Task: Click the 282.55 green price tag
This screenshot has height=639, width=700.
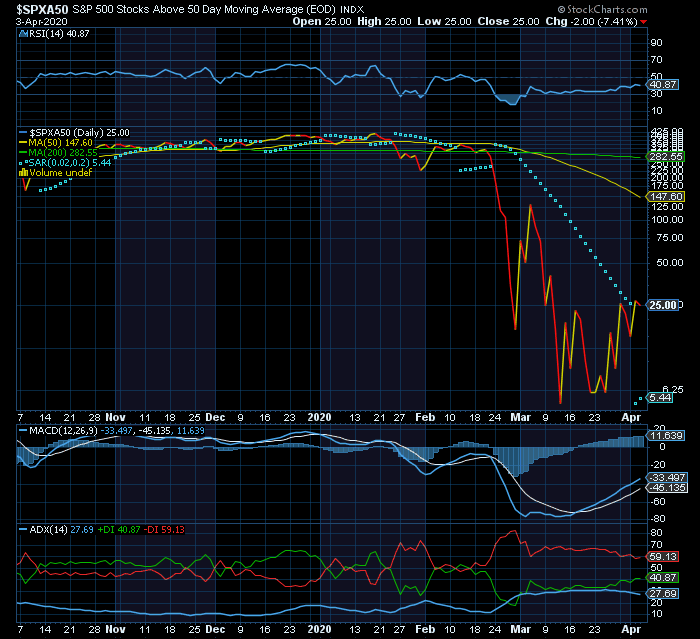Action: [666, 156]
